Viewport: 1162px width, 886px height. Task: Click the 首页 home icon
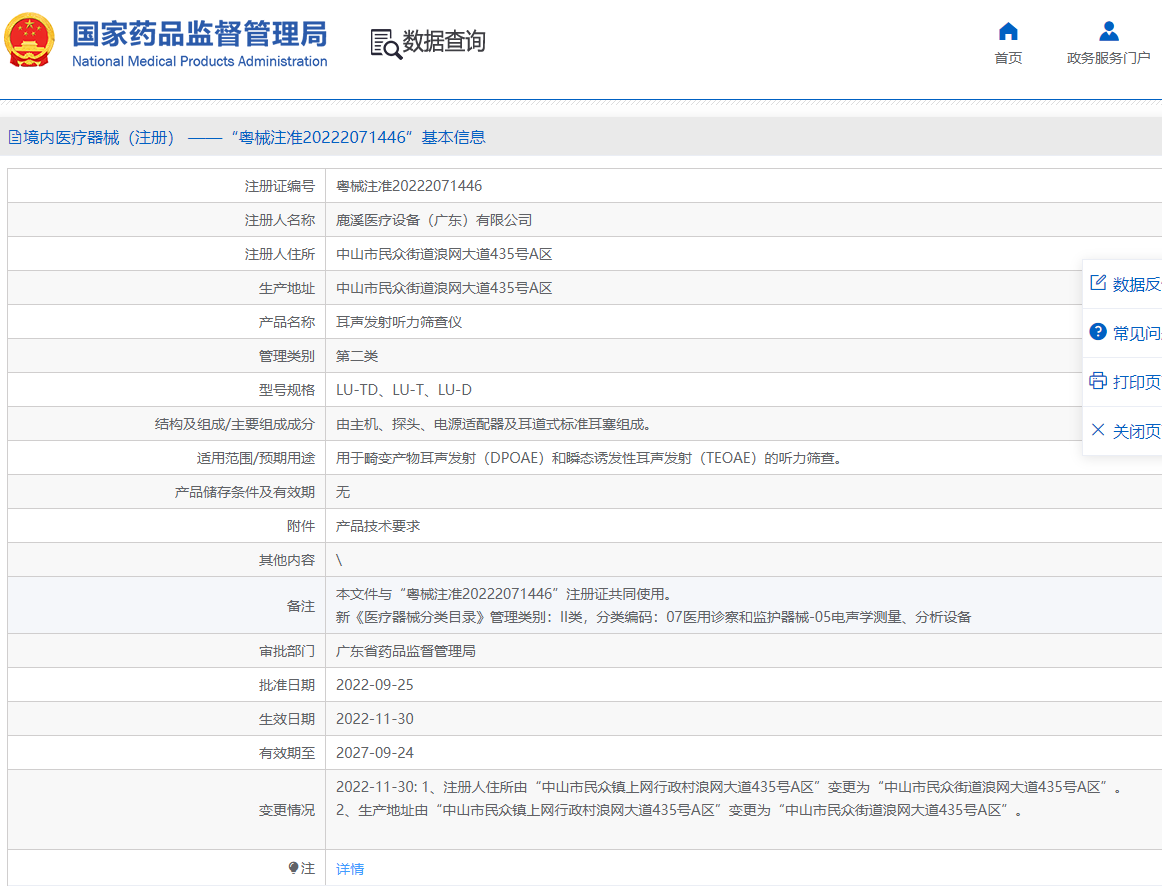click(x=1008, y=31)
